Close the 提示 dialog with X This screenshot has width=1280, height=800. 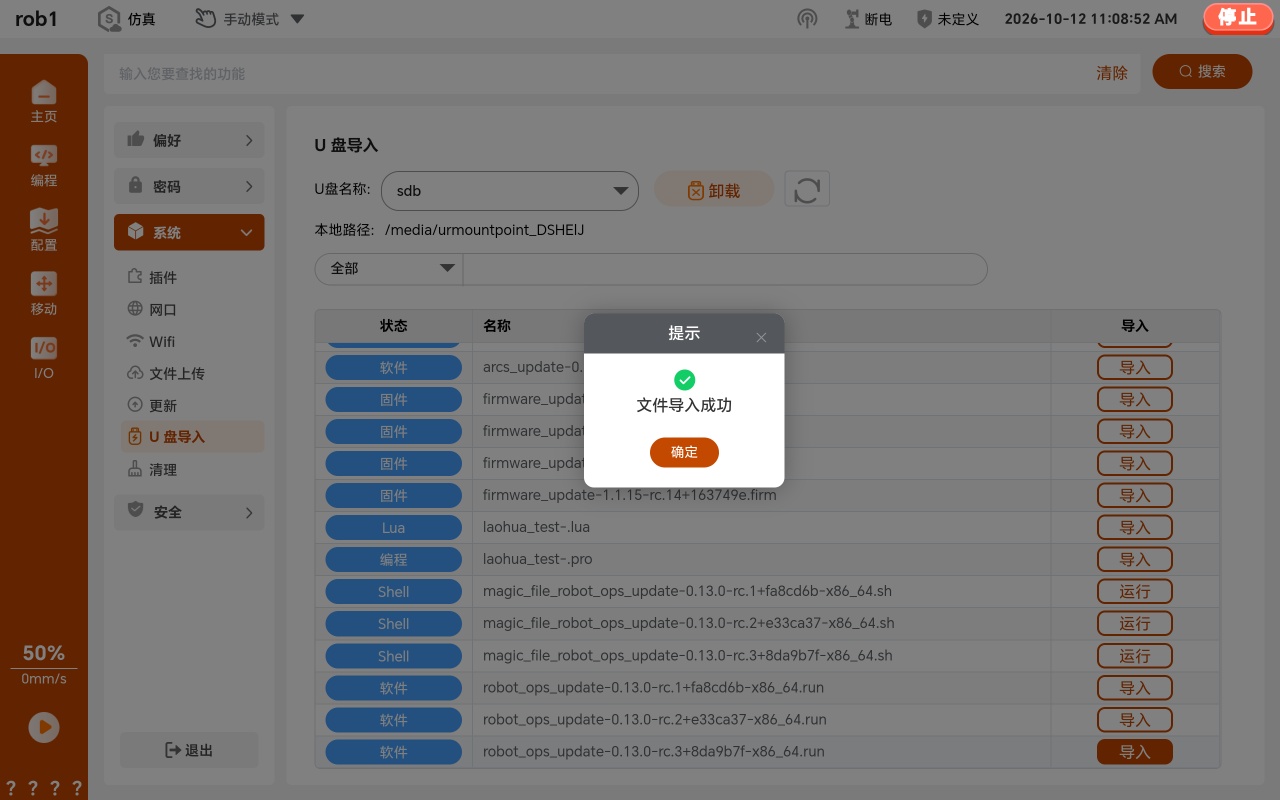(761, 337)
